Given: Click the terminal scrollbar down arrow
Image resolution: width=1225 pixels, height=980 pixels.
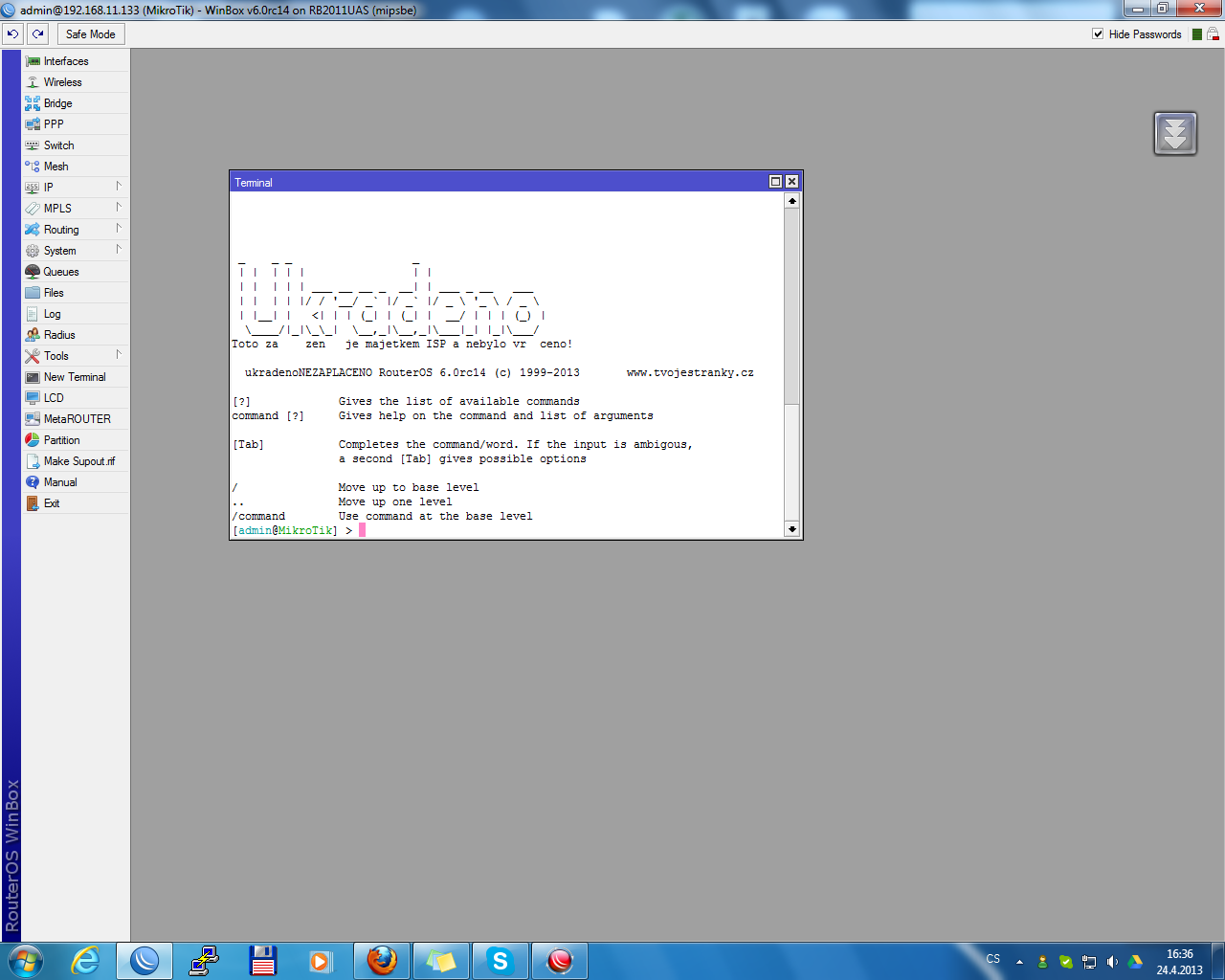Looking at the screenshot, I should tap(791, 528).
